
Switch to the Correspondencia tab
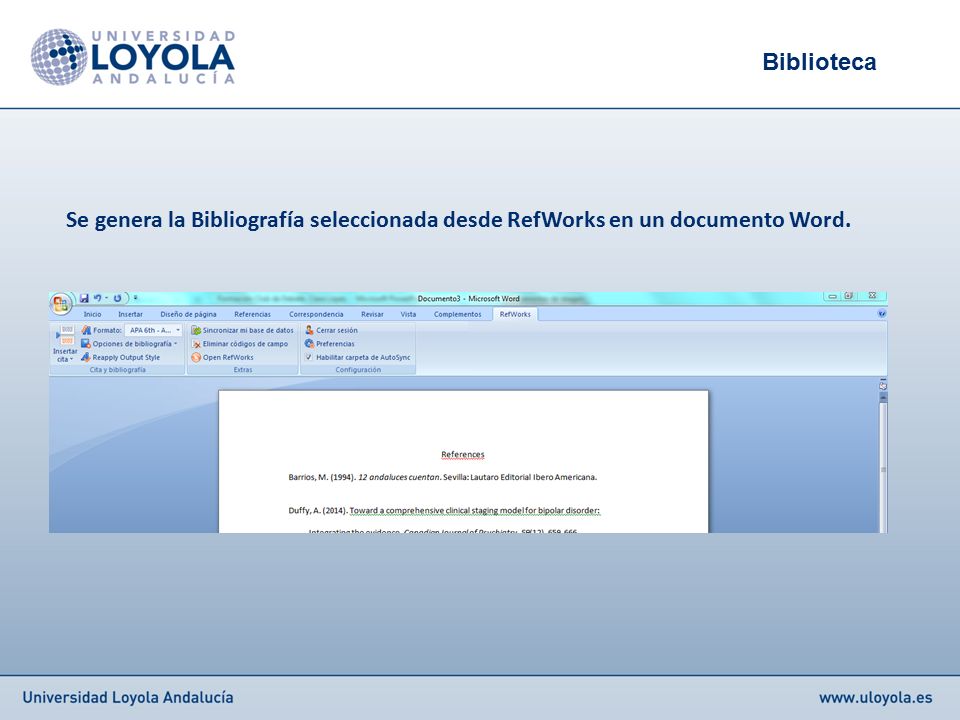click(316, 314)
